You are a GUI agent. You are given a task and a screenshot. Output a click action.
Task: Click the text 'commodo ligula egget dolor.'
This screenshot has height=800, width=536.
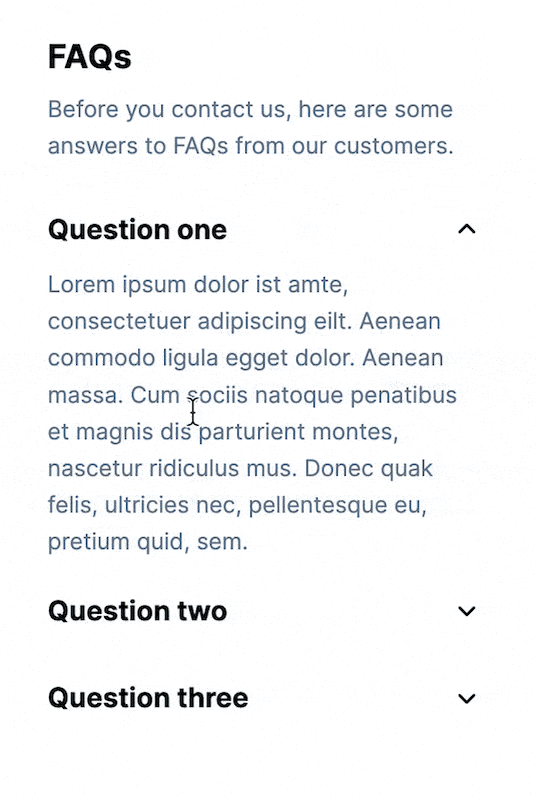pos(201,358)
